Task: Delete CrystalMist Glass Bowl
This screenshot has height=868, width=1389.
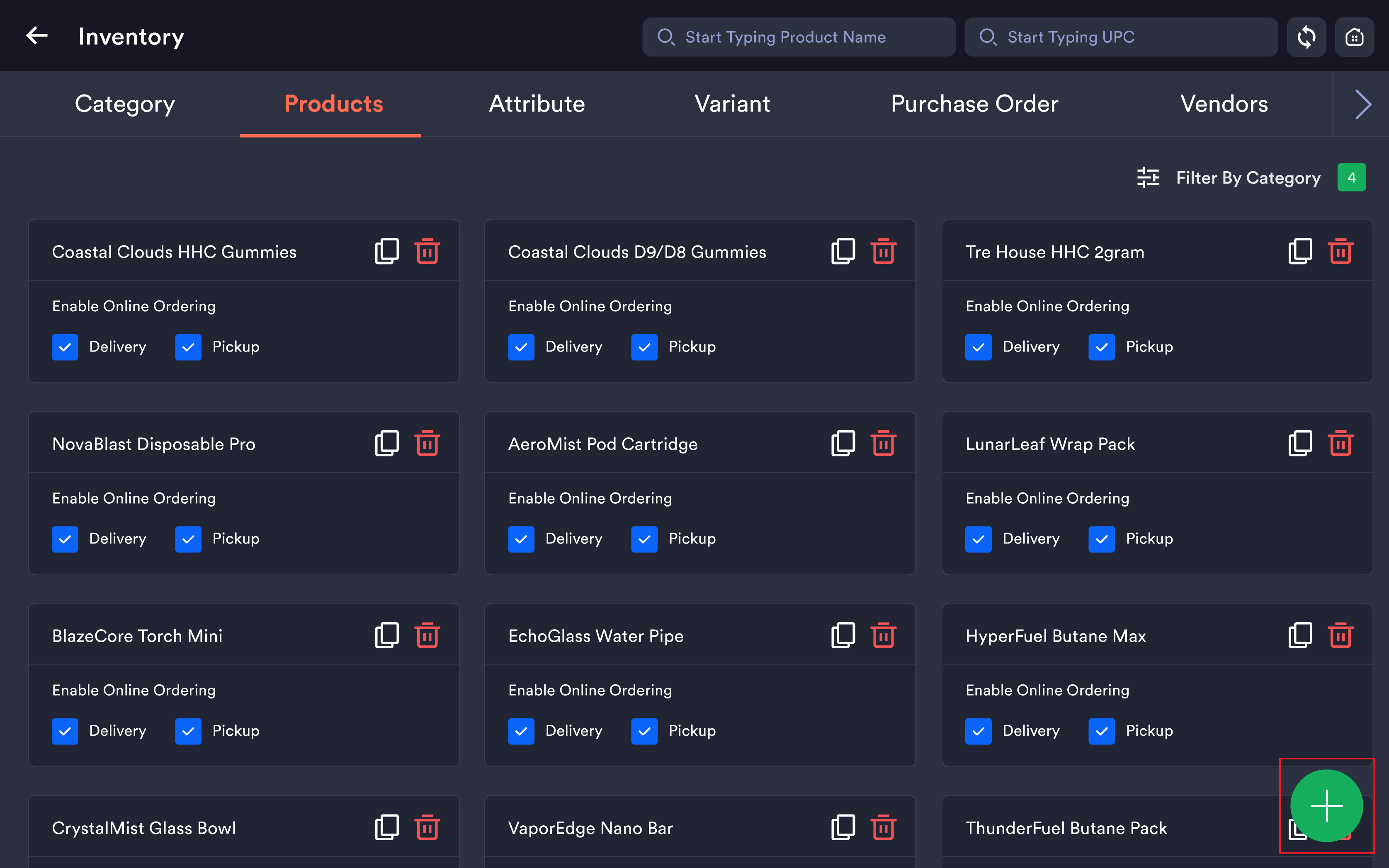Action: 427,827
